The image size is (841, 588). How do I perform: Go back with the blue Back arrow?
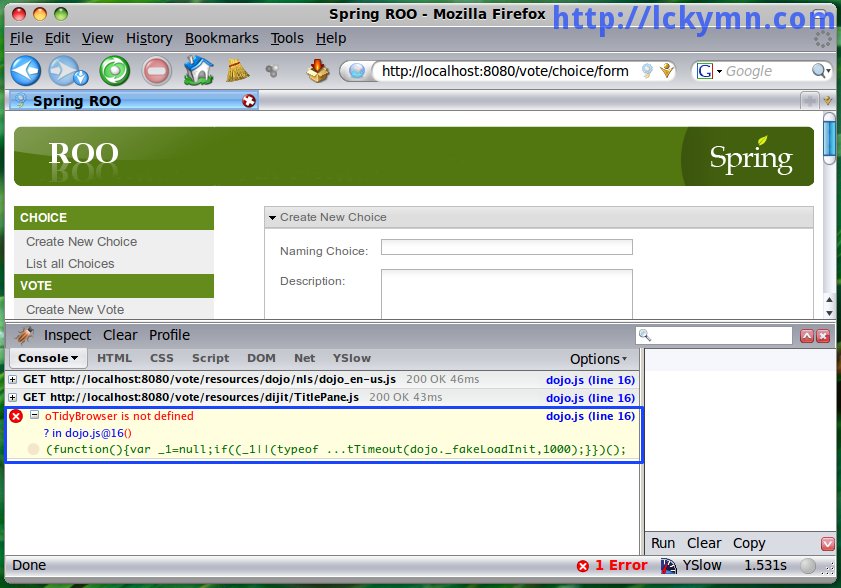[x=25, y=70]
